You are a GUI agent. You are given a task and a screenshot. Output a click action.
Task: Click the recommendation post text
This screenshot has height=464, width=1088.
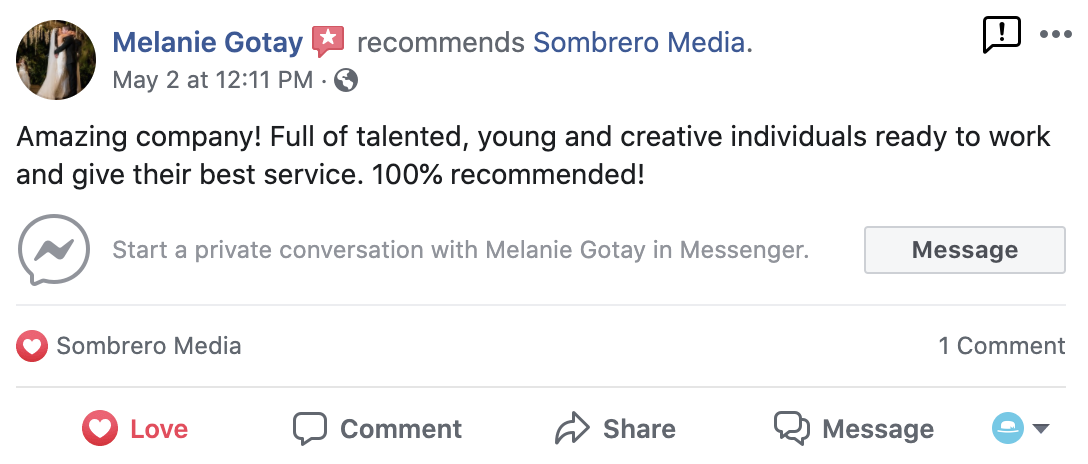click(x=533, y=155)
